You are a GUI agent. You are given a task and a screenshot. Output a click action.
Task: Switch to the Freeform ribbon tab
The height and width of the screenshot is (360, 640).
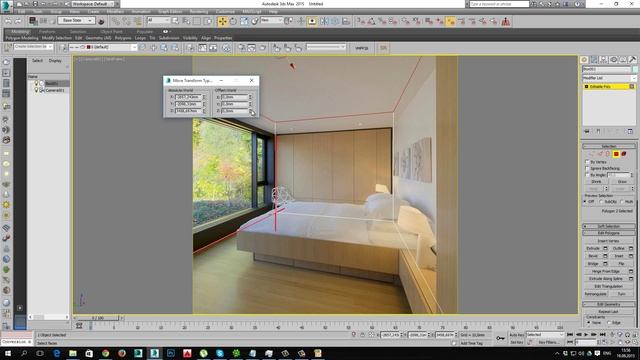47,31
